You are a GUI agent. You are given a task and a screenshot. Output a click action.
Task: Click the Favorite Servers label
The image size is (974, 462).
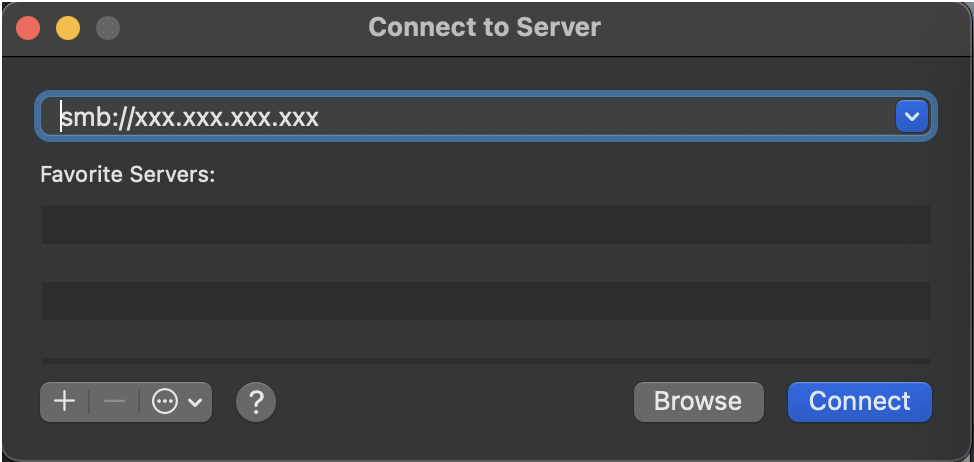pyautogui.click(x=127, y=174)
